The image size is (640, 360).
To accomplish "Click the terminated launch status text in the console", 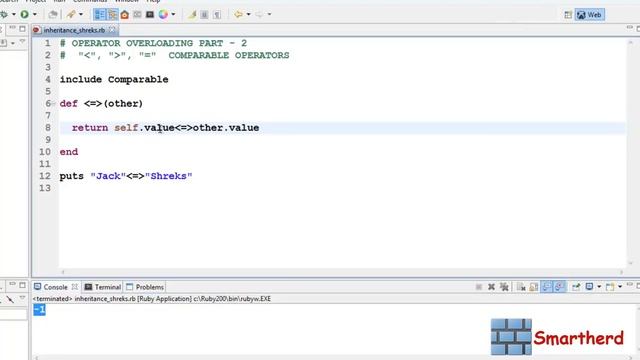I will [x=151, y=299].
